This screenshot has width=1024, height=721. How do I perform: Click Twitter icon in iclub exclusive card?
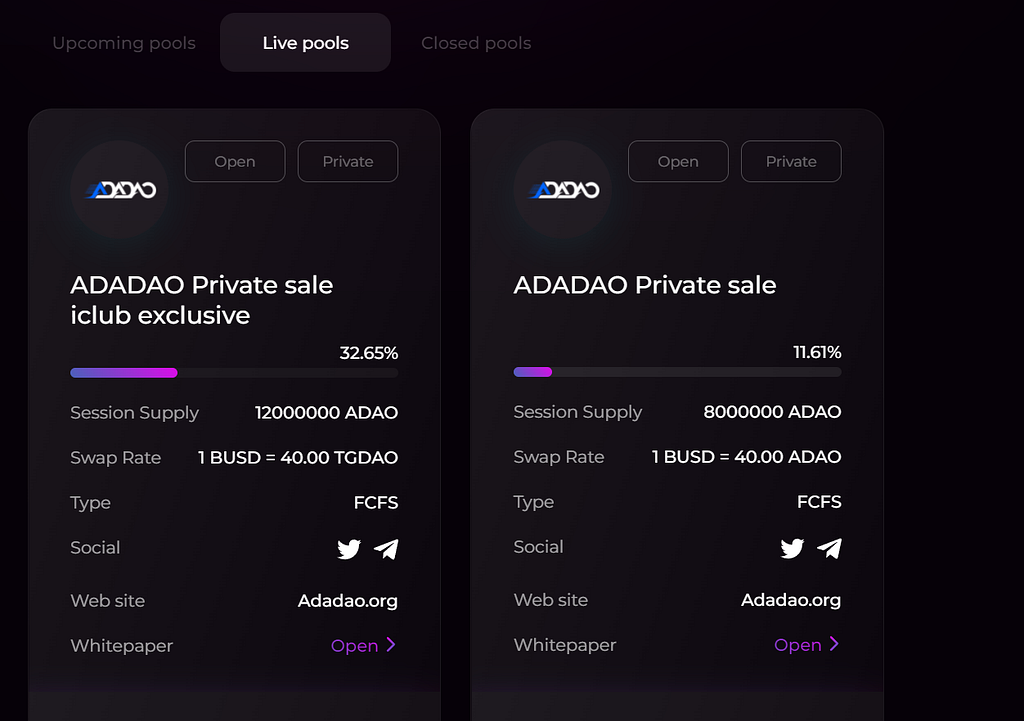[349, 548]
